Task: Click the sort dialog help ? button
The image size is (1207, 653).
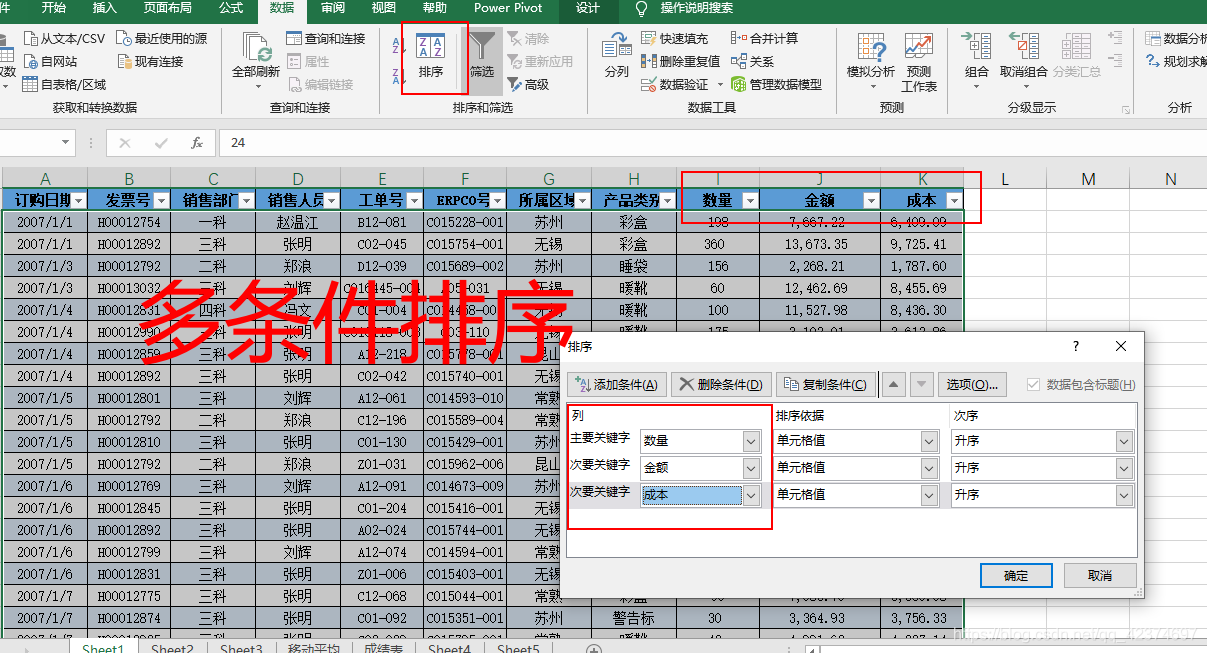Action: click(1076, 347)
